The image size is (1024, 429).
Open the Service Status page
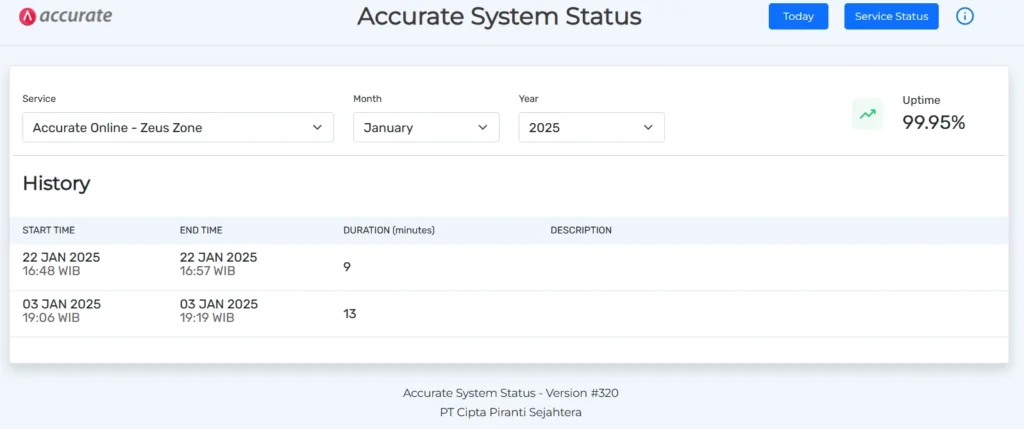pos(891,16)
